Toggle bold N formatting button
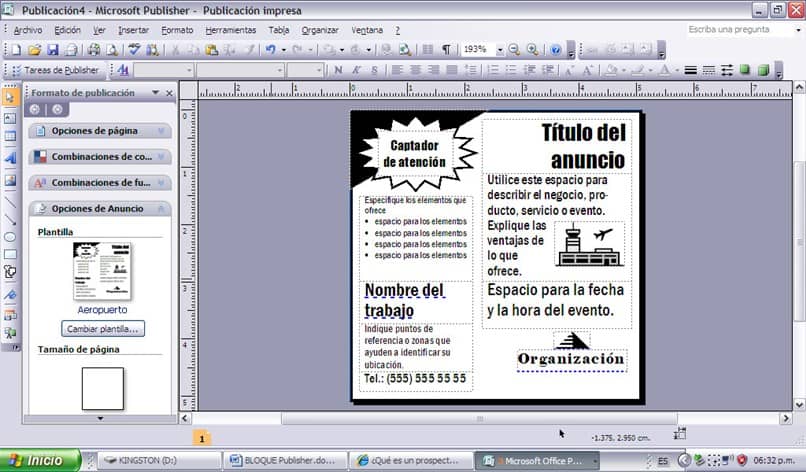806x472 pixels. click(x=338, y=70)
